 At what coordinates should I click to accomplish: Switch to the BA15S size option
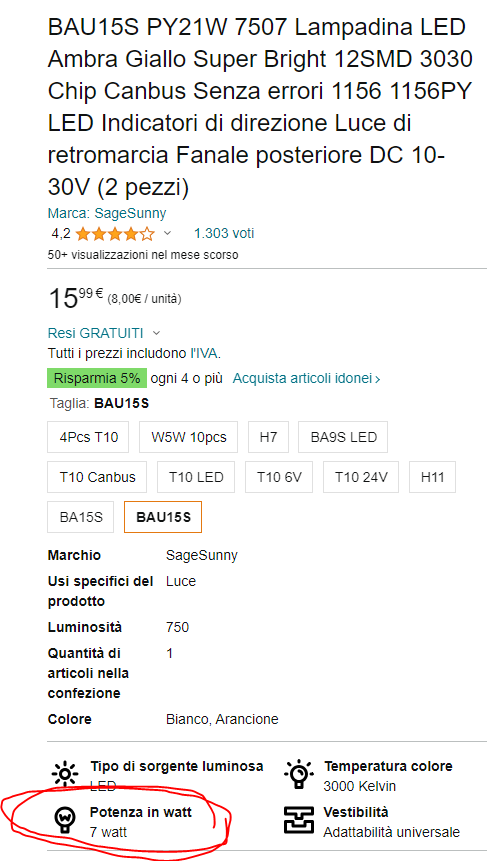(81, 517)
